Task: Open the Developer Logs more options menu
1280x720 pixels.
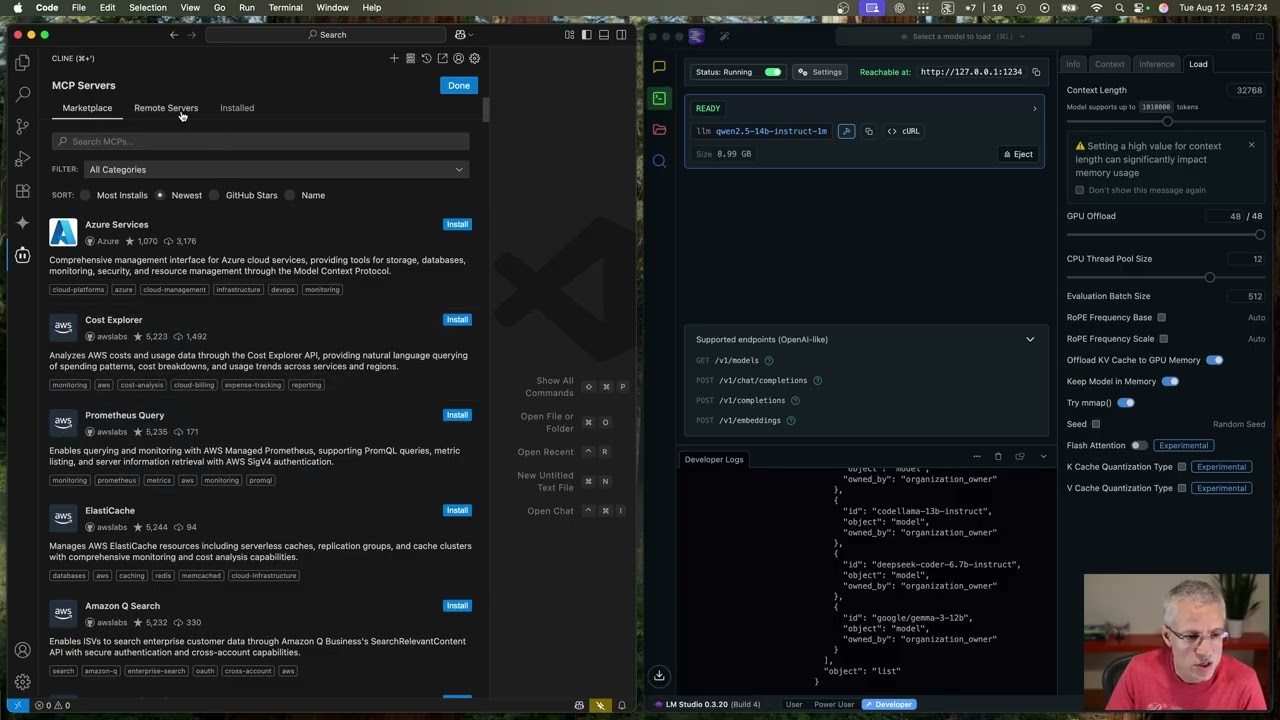Action: (976, 457)
